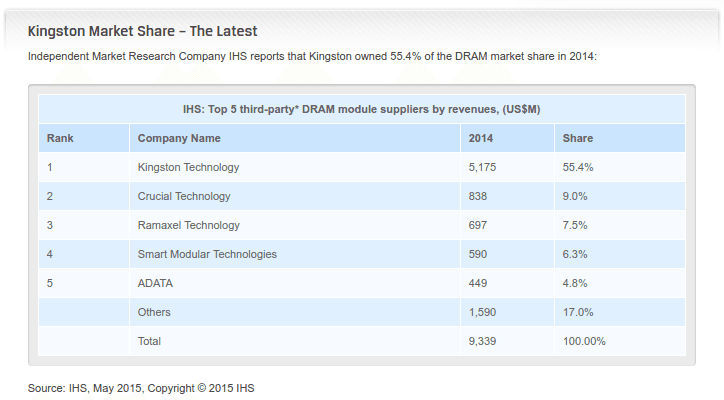724x400 pixels.
Task: Click share value '100.00%'
Action: [x=584, y=341]
